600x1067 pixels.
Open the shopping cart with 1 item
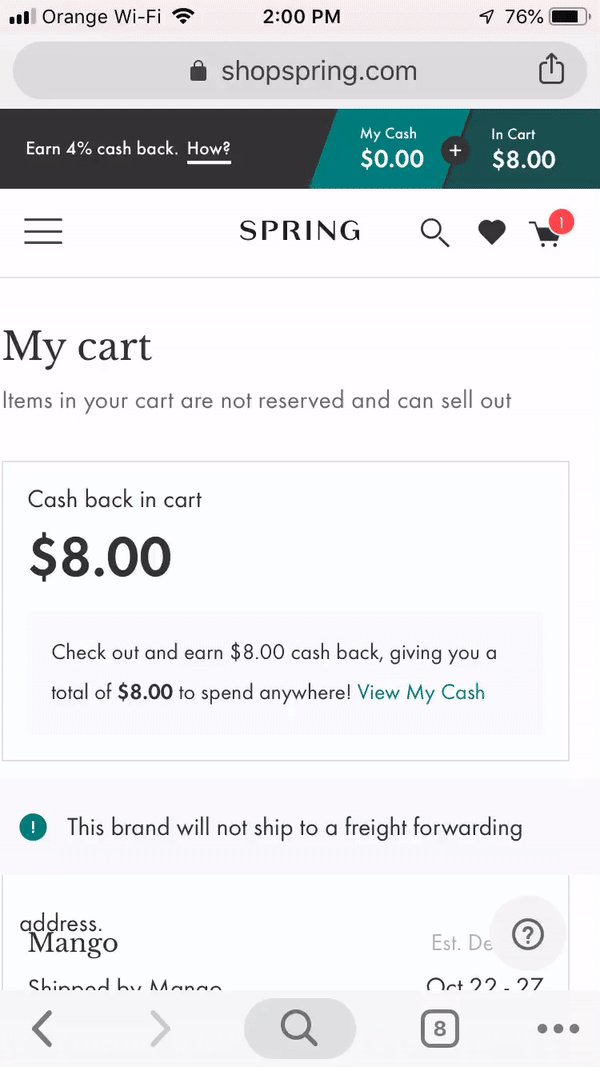click(546, 233)
